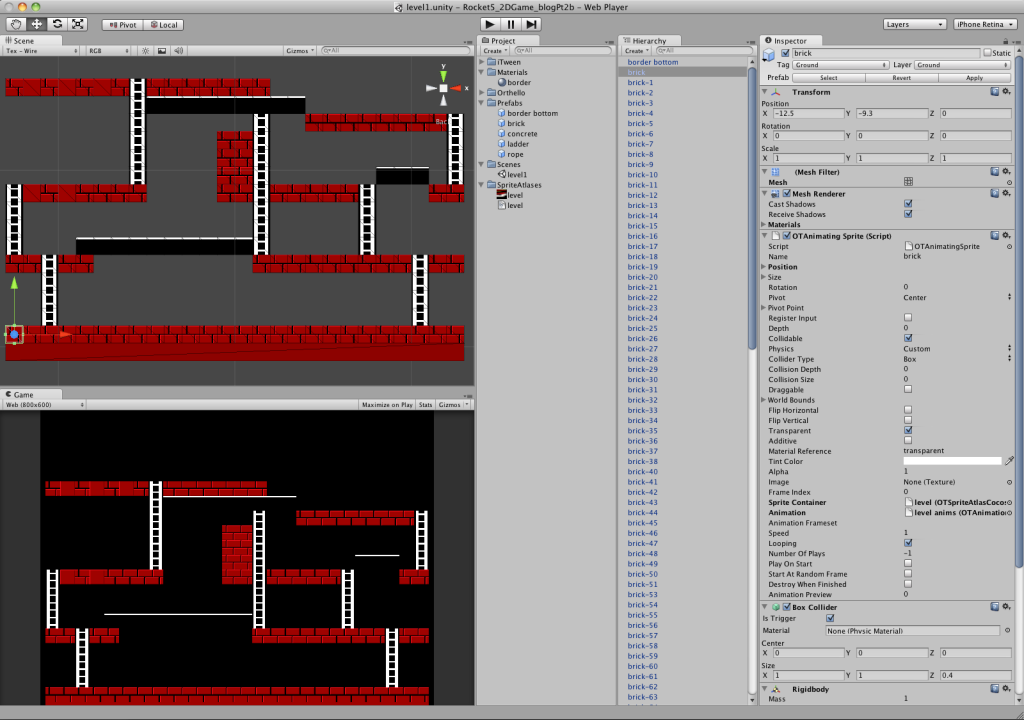
Task: Open Script field object picker
Action: click(1010, 246)
